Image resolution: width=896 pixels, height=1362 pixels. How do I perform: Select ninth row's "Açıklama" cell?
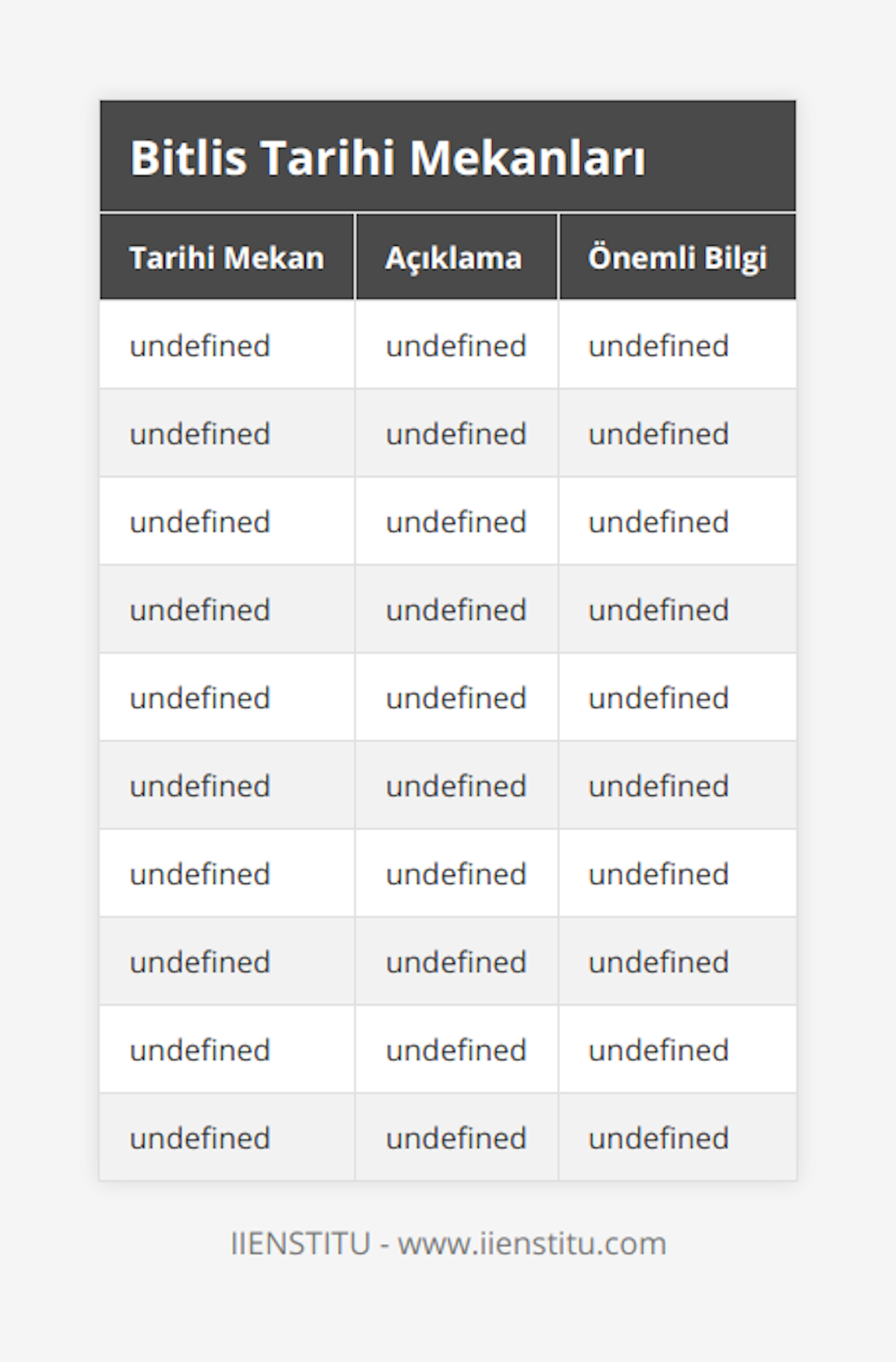455,1051
